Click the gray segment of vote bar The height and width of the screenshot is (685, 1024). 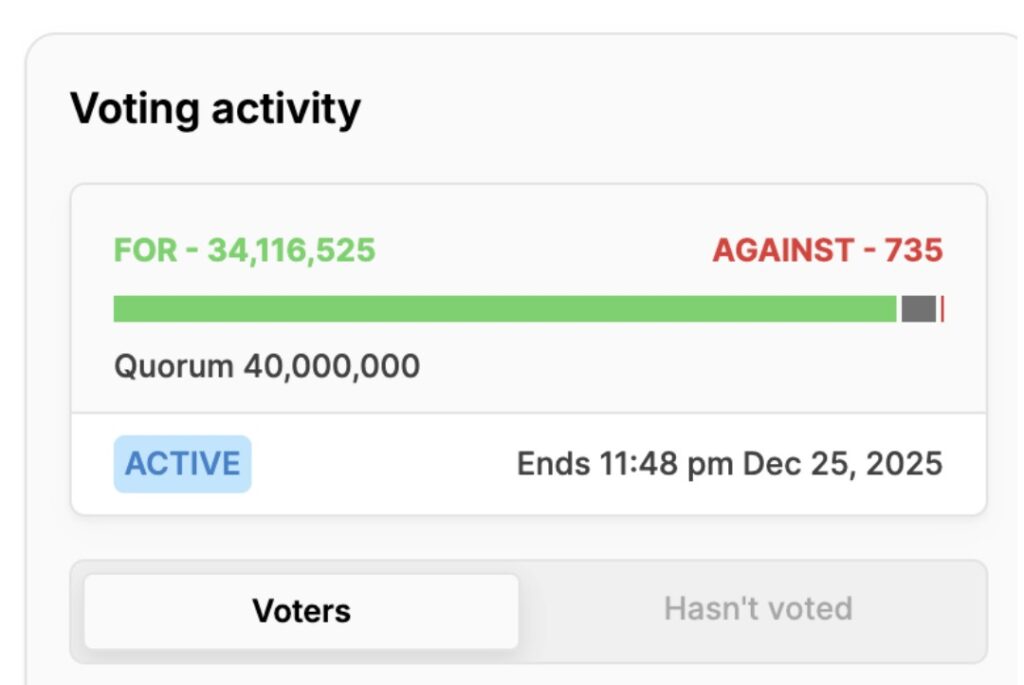pyautogui.click(x=918, y=309)
